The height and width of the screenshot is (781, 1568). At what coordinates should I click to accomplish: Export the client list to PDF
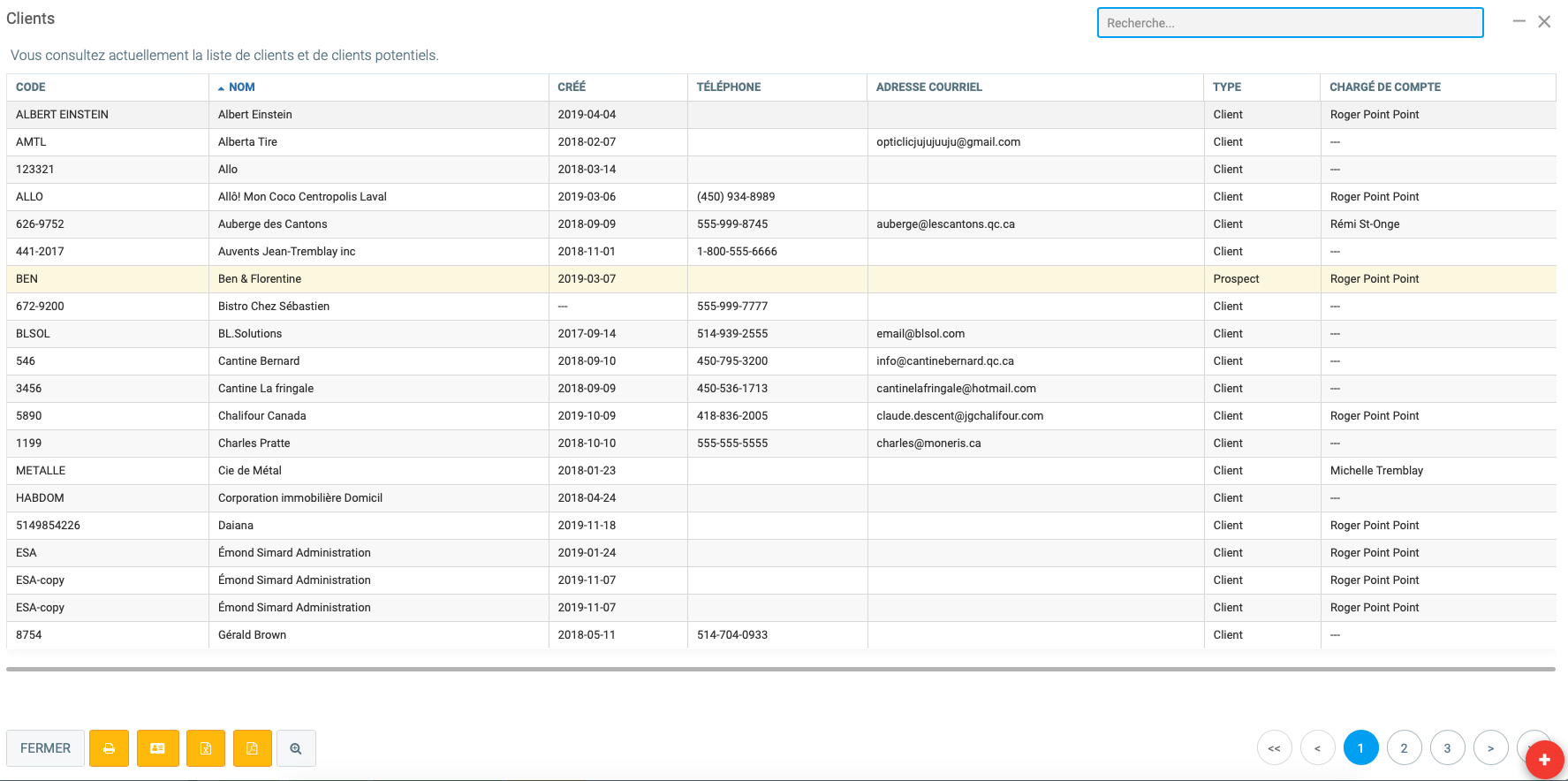tap(253, 748)
